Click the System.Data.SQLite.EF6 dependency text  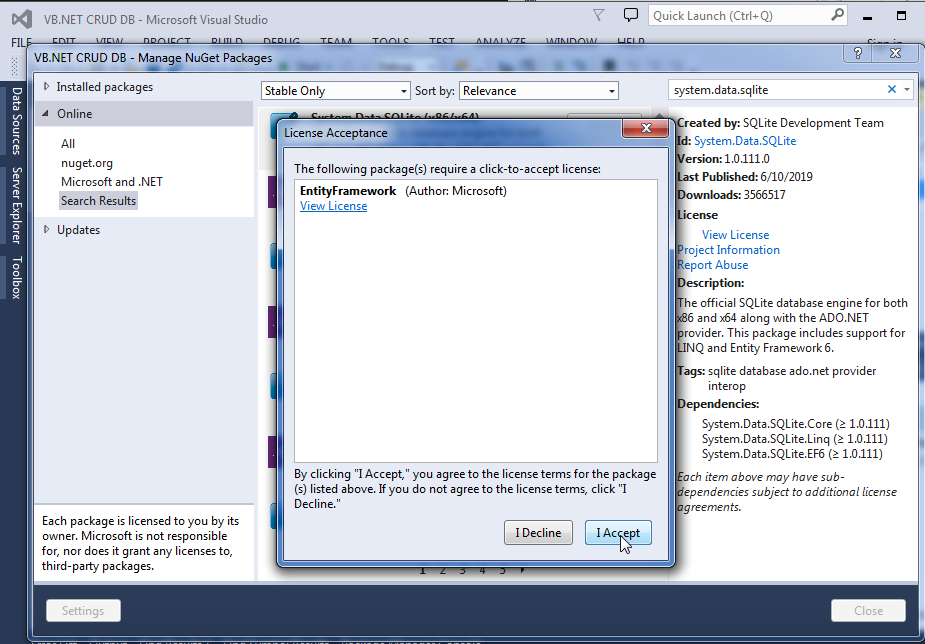[792, 454]
